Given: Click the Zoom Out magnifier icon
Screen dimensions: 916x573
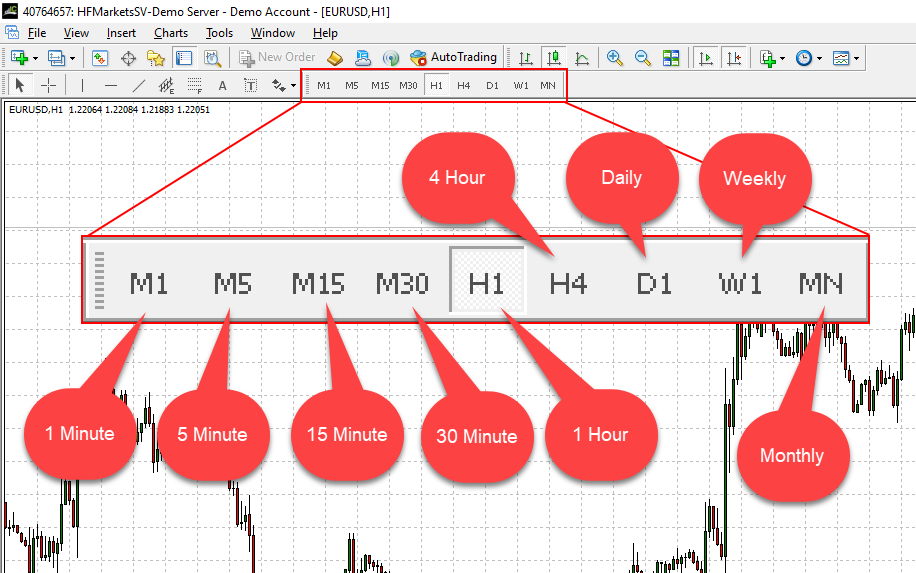Looking at the screenshot, I should 643,58.
